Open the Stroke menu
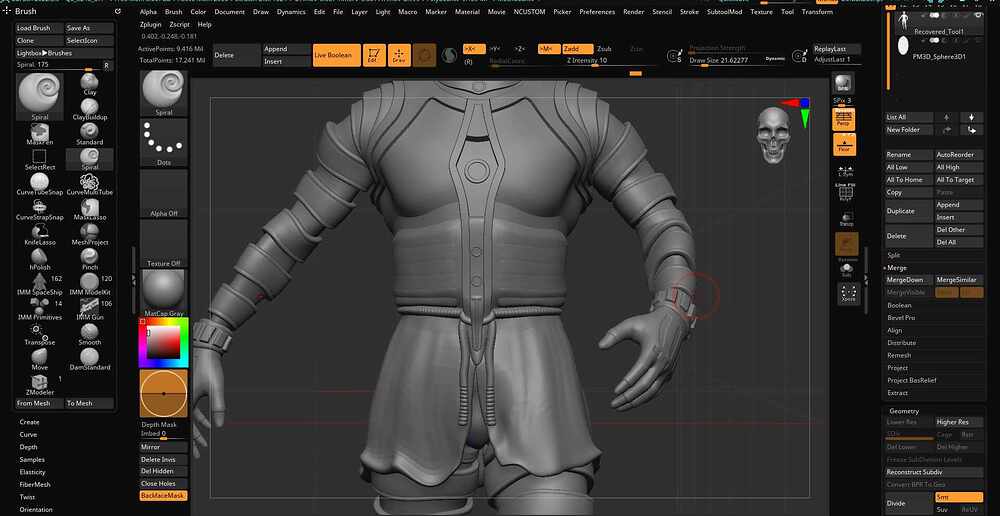This screenshot has width=1000, height=516. pos(689,11)
